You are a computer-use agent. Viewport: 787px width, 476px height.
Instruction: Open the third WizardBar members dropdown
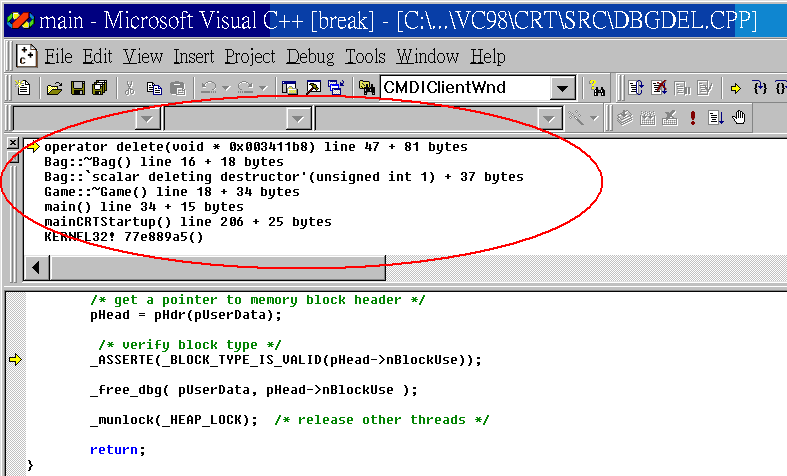(x=549, y=119)
